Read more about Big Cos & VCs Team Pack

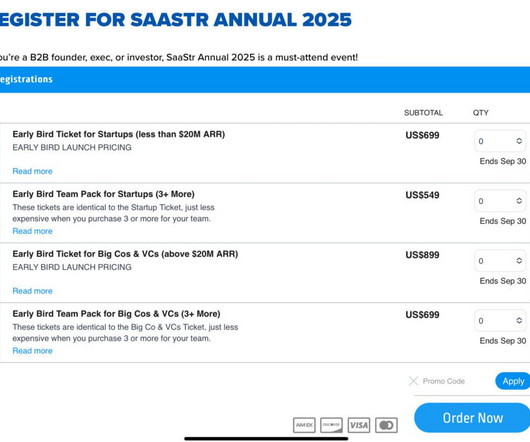tap(32, 350)
